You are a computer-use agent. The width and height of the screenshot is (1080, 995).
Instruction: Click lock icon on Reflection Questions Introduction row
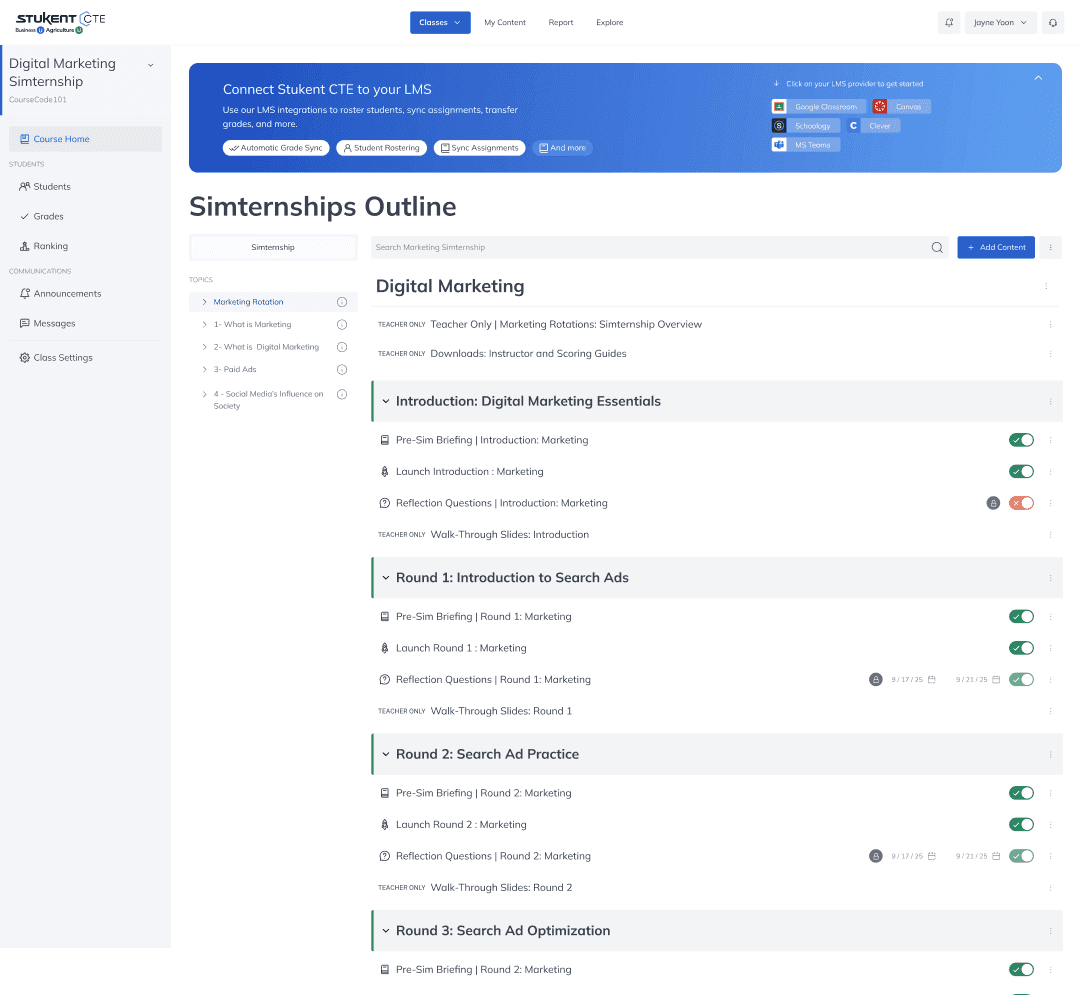(993, 503)
